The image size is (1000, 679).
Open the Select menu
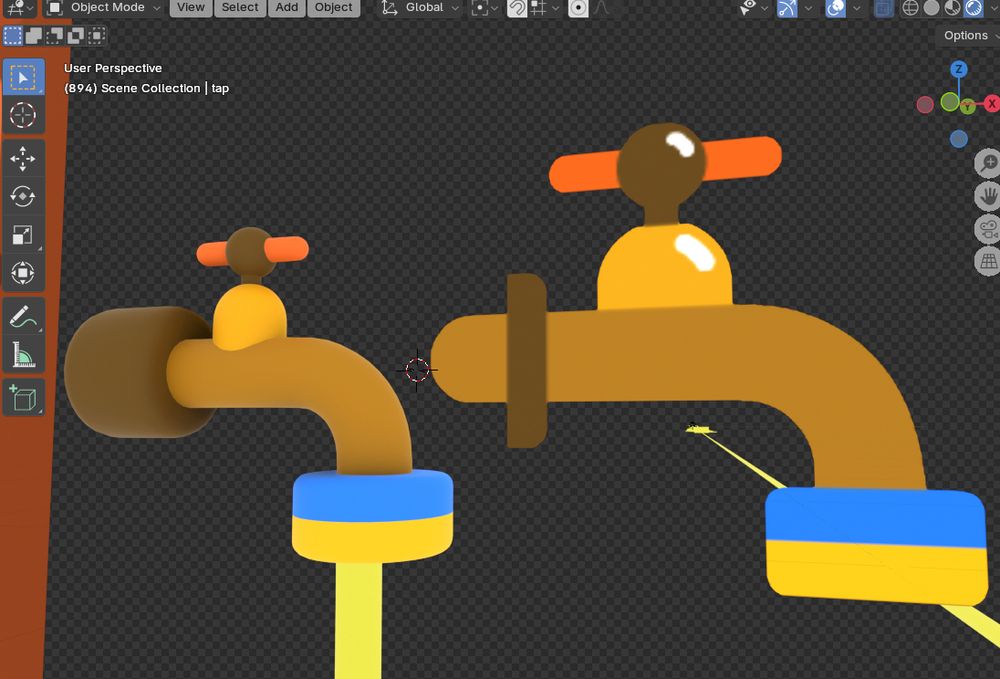click(x=240, y=8)
